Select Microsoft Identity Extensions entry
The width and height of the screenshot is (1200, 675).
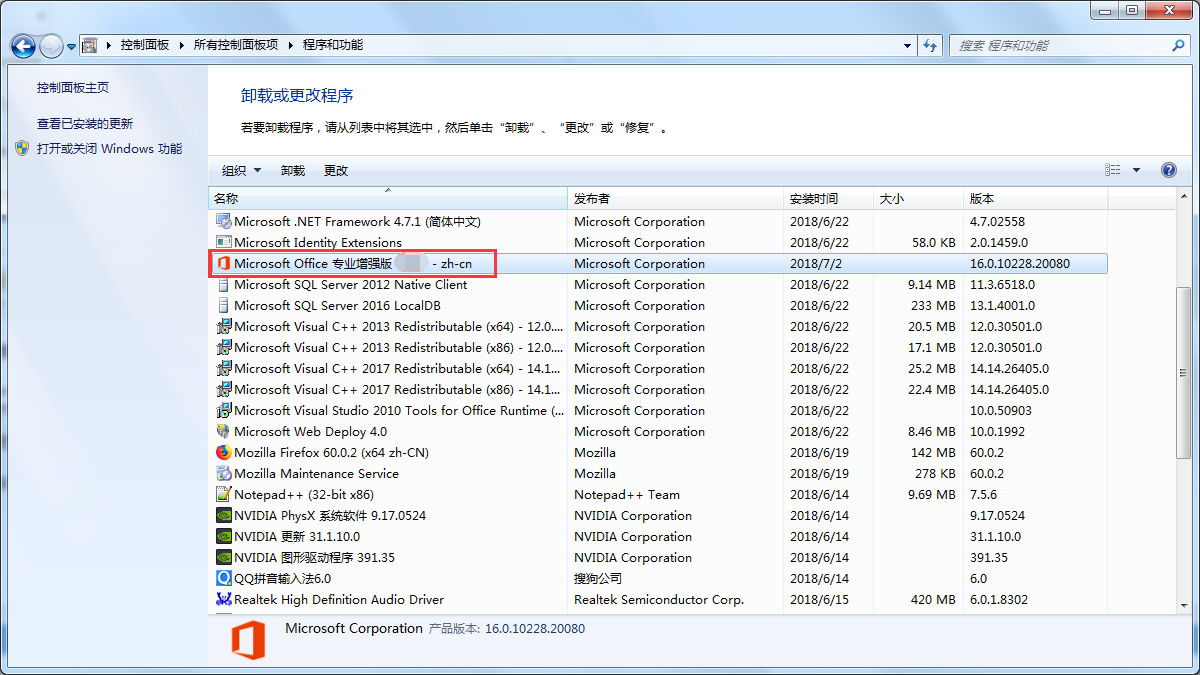point(318,243)
